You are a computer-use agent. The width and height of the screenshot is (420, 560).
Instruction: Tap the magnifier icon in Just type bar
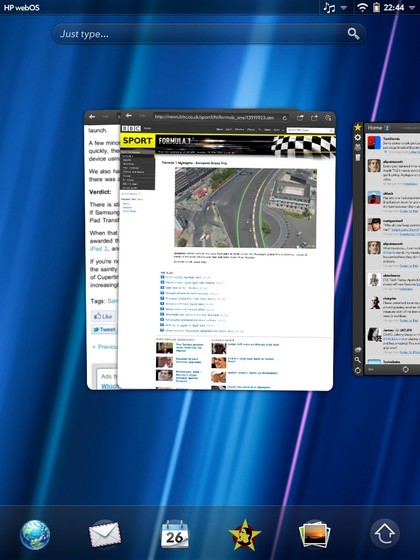353,34
